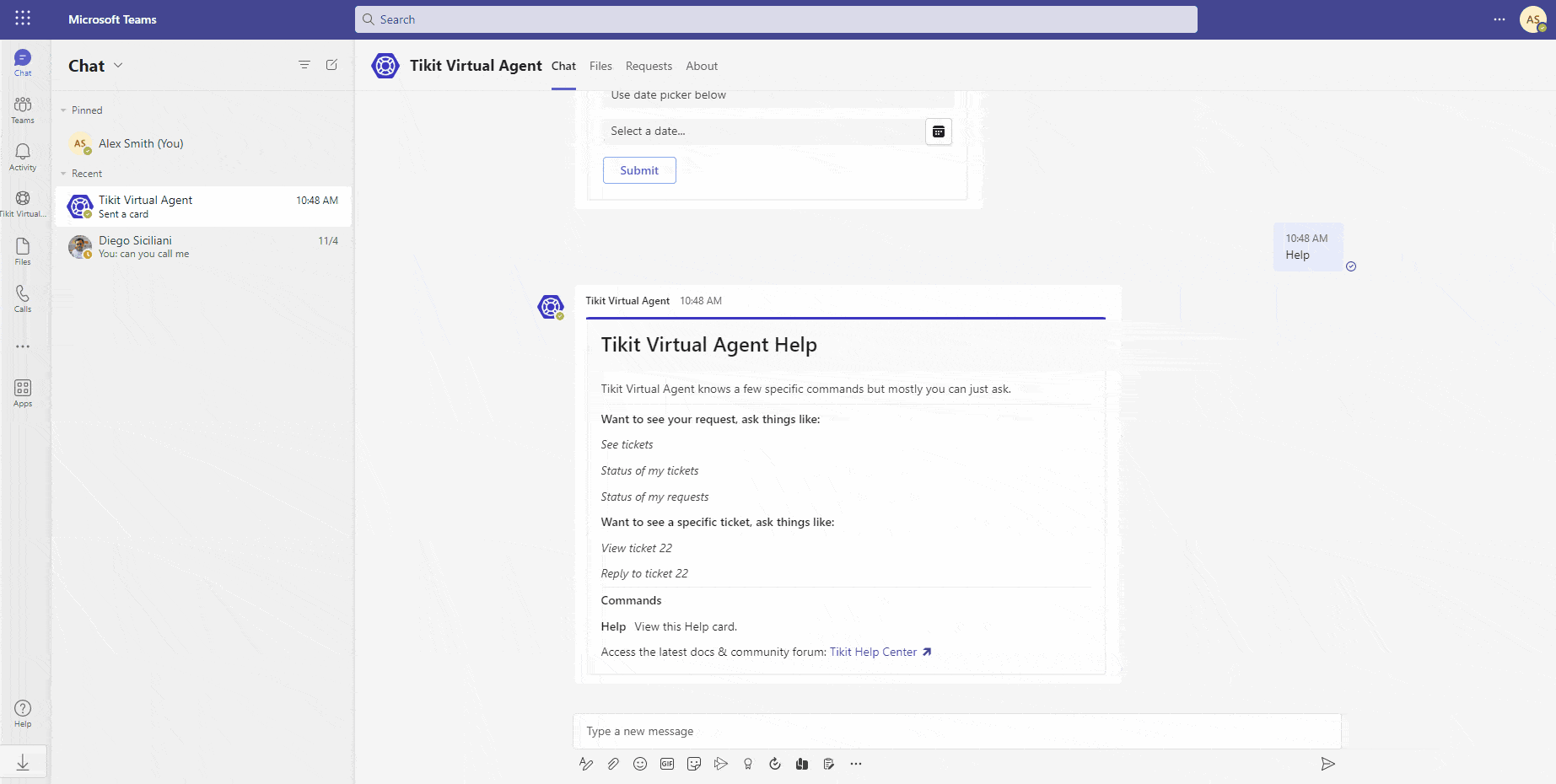The height and width of the screenshot is (784, 1556).
Task: Open more apps ellipsis in left rail
Action: point(23,346)
